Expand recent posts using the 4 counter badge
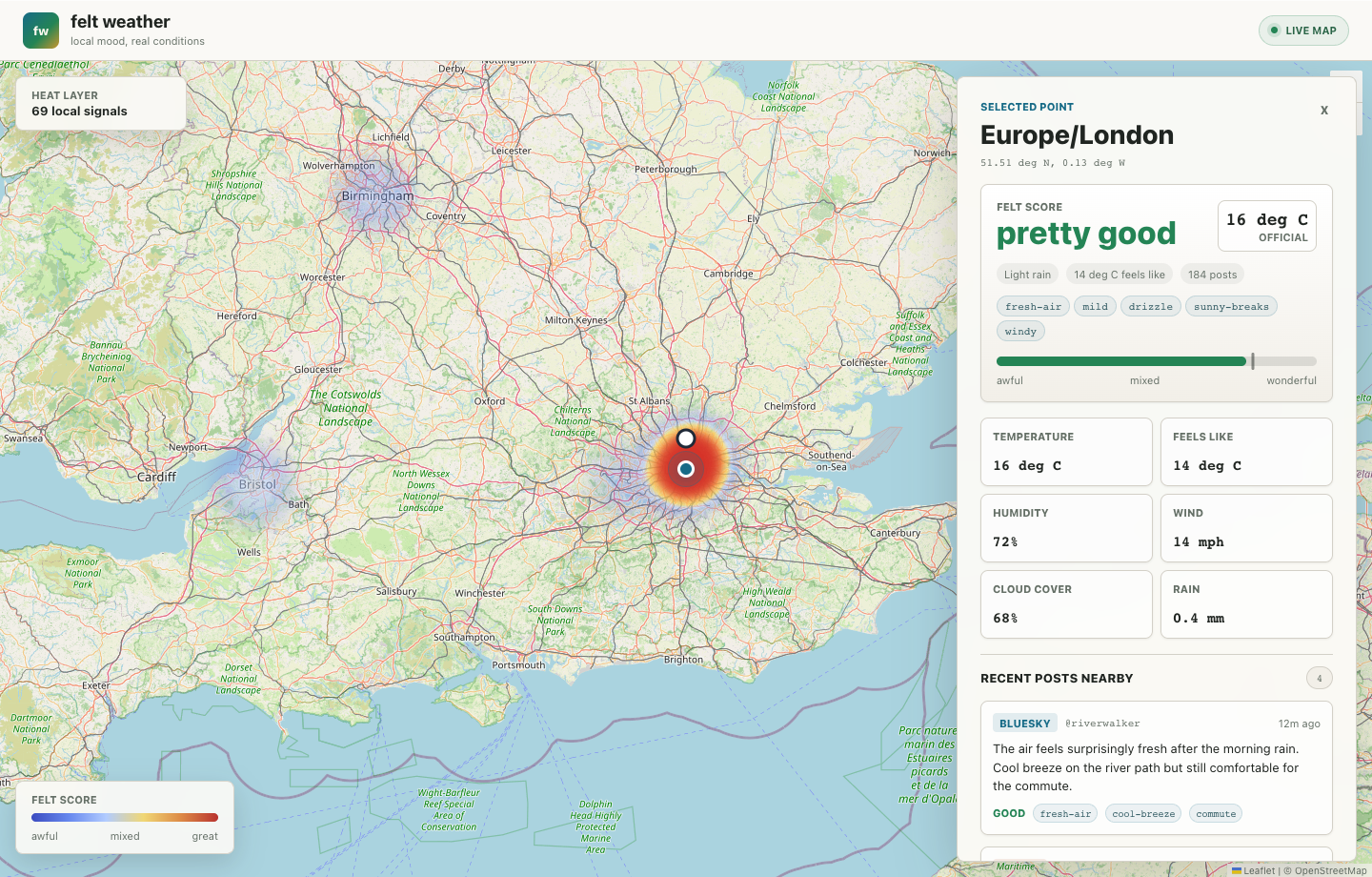 tap(1320, 678)
